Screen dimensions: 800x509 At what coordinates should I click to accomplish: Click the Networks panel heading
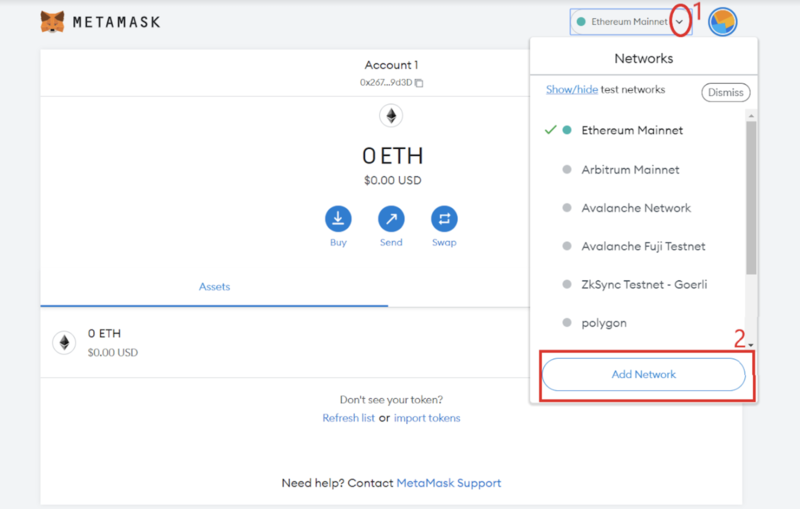tap(643, 58)
